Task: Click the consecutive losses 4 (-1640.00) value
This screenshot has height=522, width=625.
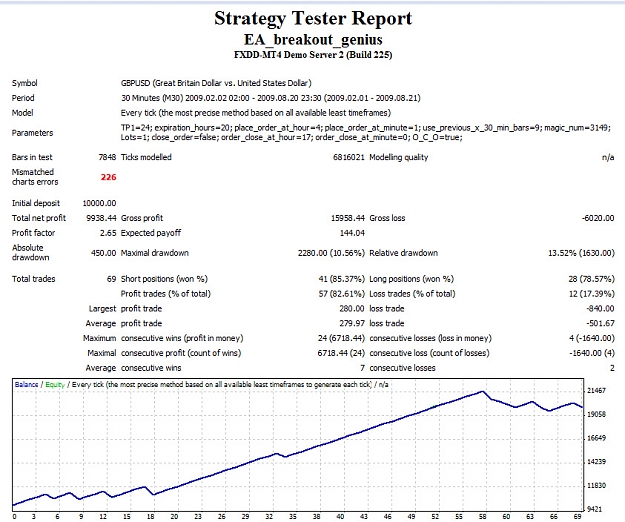Action: 592,338
